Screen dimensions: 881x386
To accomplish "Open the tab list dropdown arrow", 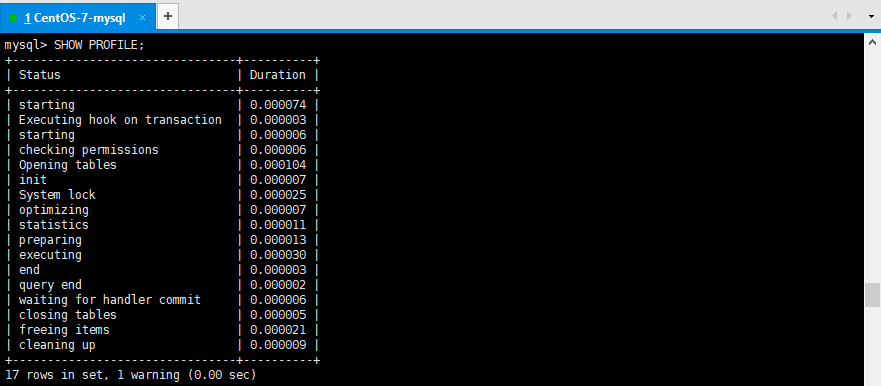I will (x=871, y=16).
